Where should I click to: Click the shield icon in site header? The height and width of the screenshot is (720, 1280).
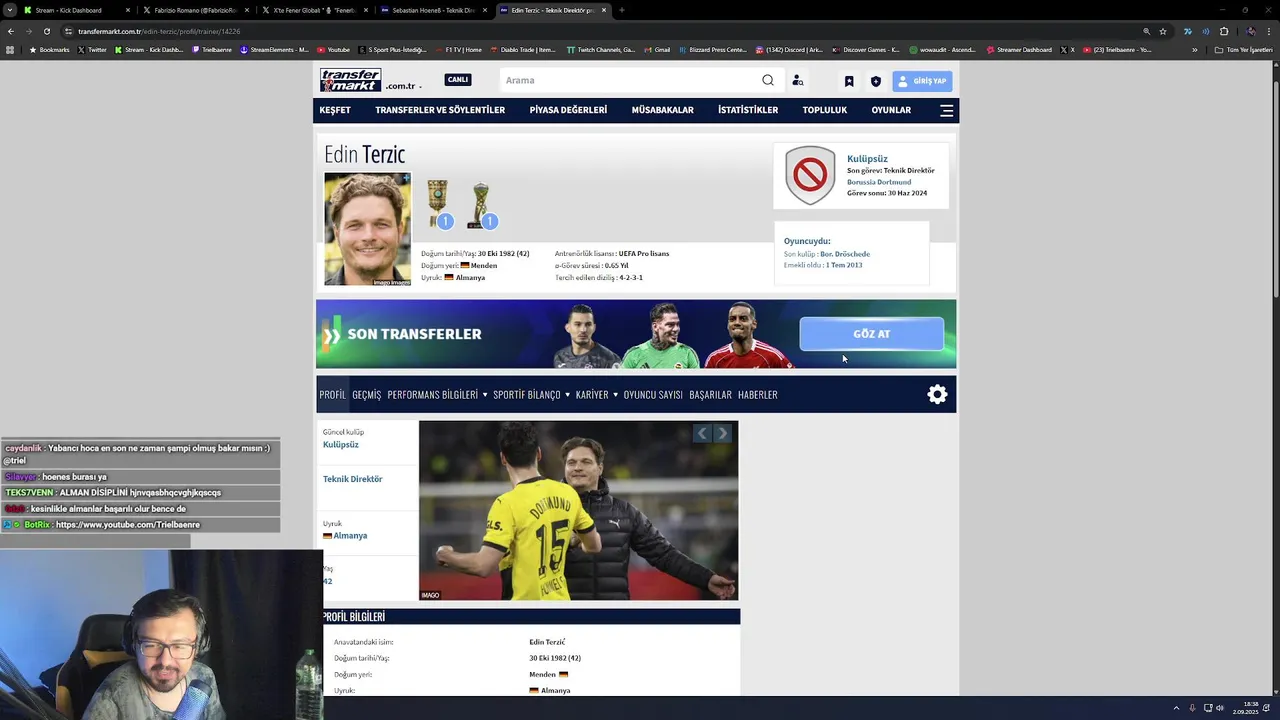coord(876,81)
